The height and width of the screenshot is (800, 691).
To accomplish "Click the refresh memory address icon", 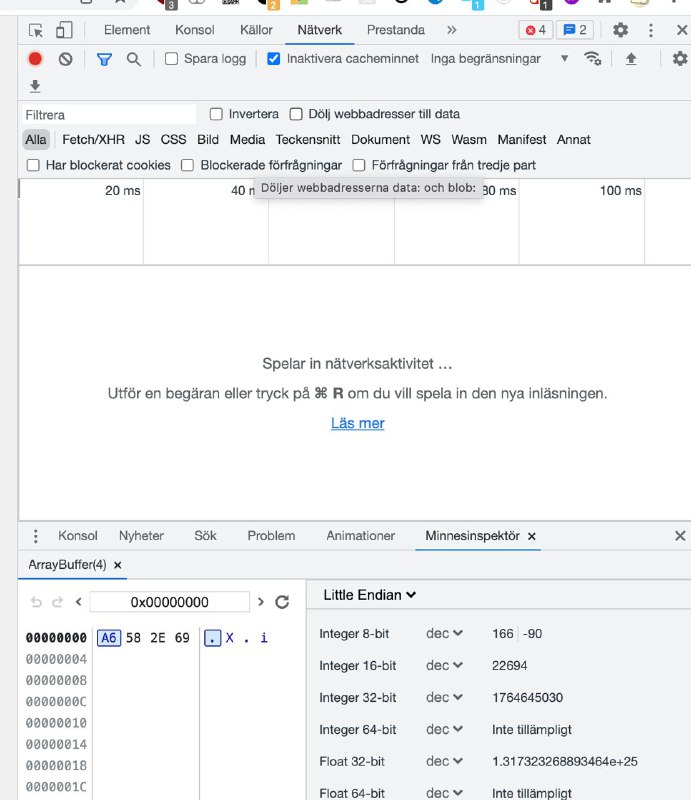I will point(282,602).
